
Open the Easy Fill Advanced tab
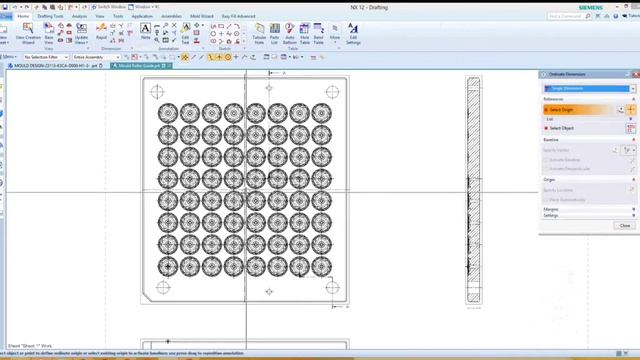coord(239,16)
